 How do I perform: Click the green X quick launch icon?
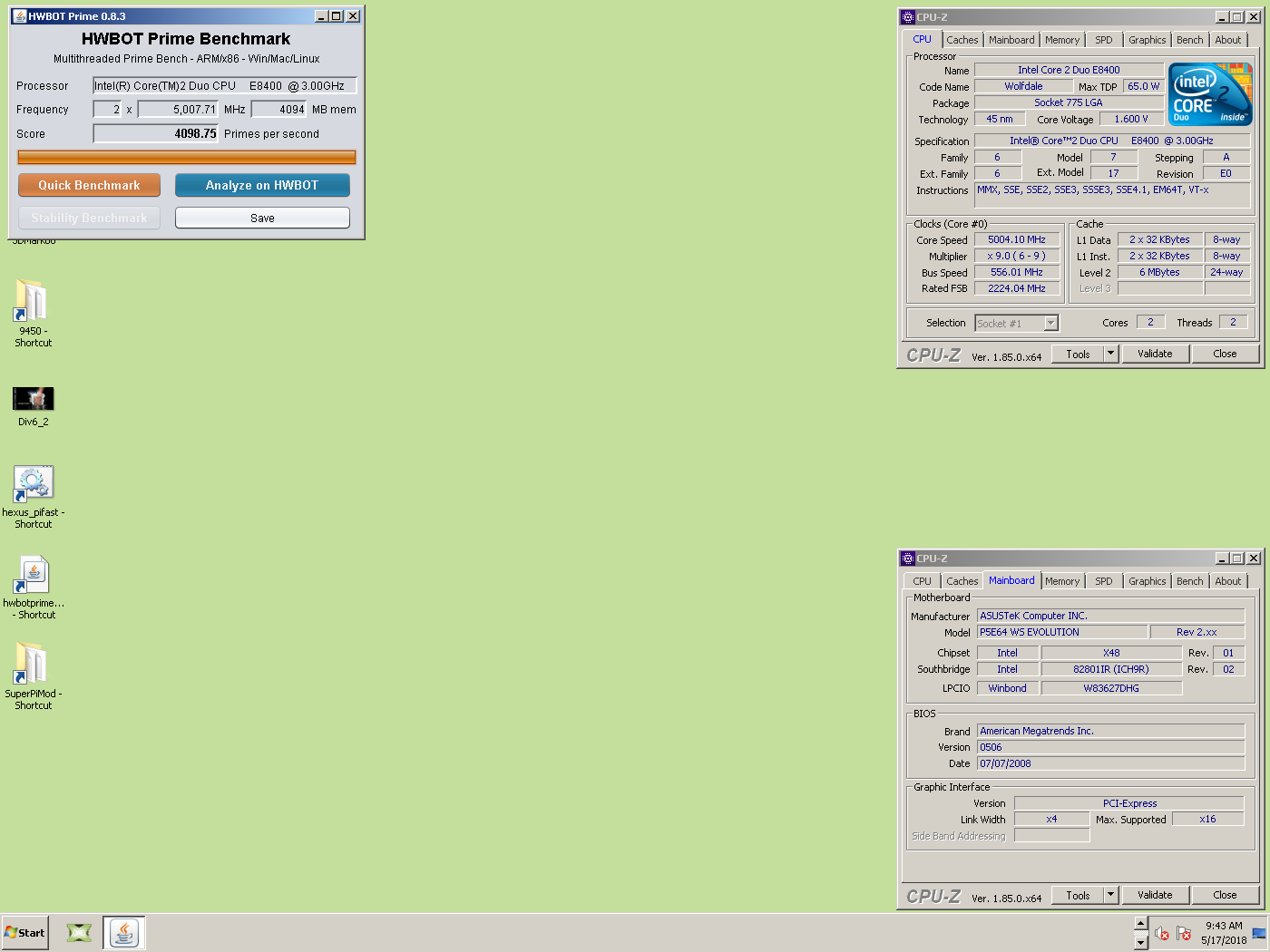[80, 932]
